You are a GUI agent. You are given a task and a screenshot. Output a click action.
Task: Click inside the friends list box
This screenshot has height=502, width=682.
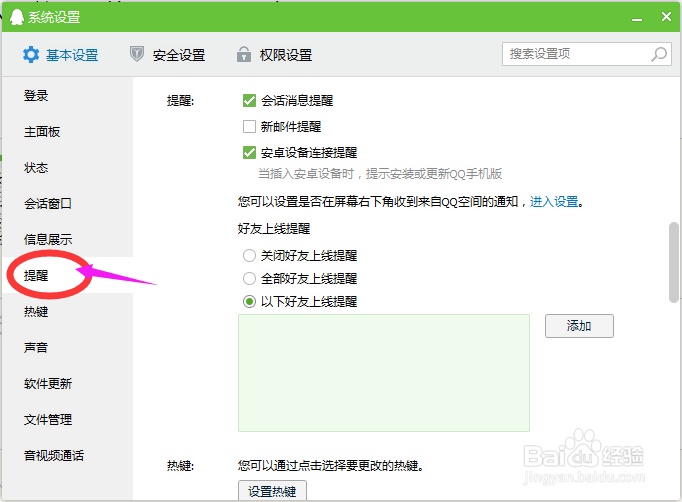384,373
